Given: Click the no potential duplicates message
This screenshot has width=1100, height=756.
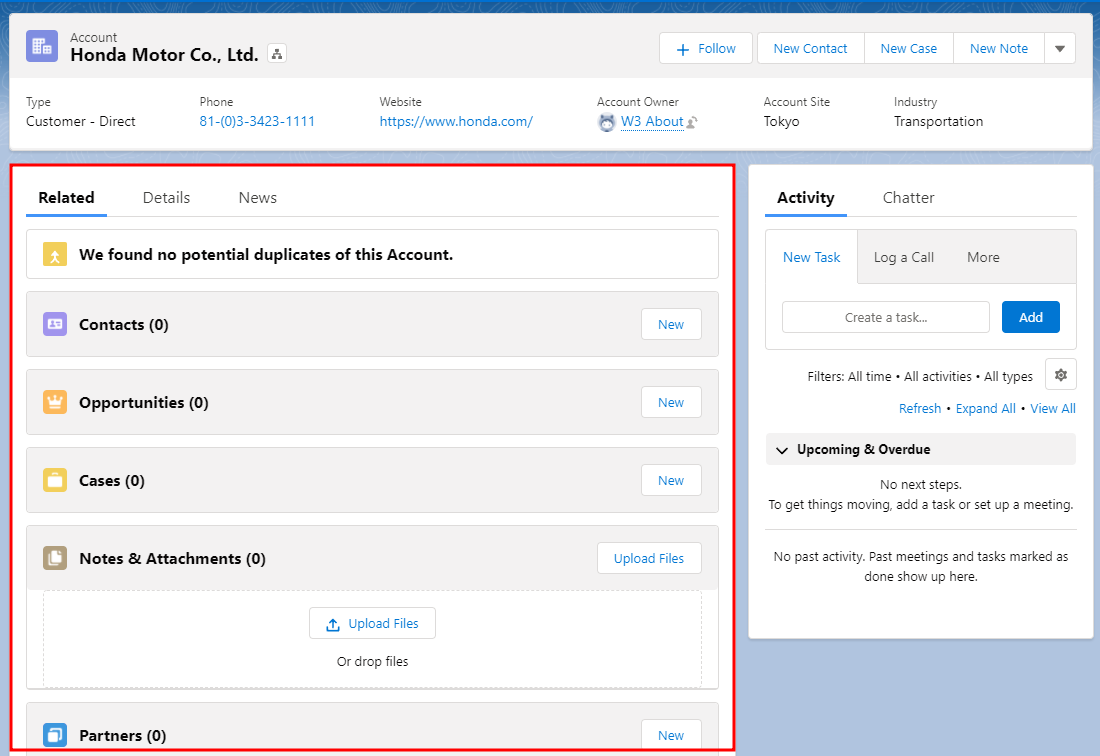Looking at the screenshot, I should coord(266,255).
